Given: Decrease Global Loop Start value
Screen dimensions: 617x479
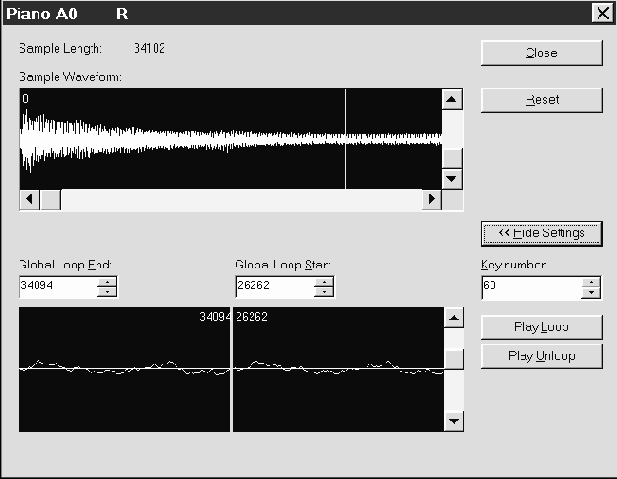Looking at the screenshot, I should click(323, 293).
